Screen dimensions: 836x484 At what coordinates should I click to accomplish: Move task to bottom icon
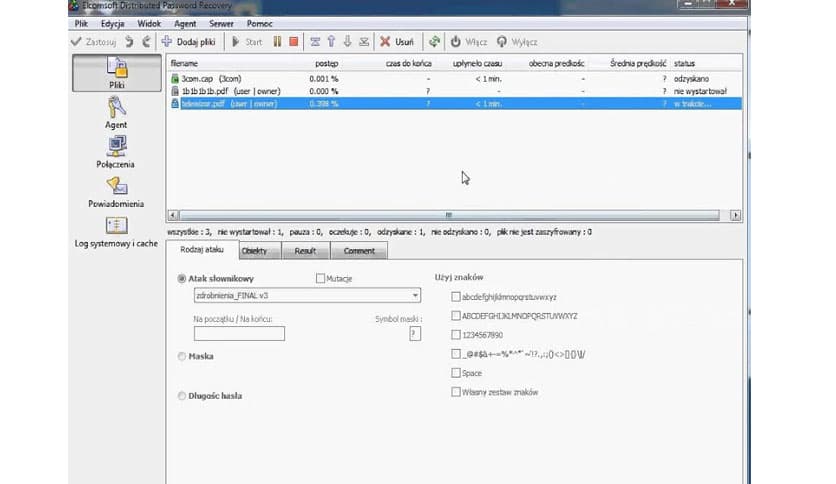[364, 42]
